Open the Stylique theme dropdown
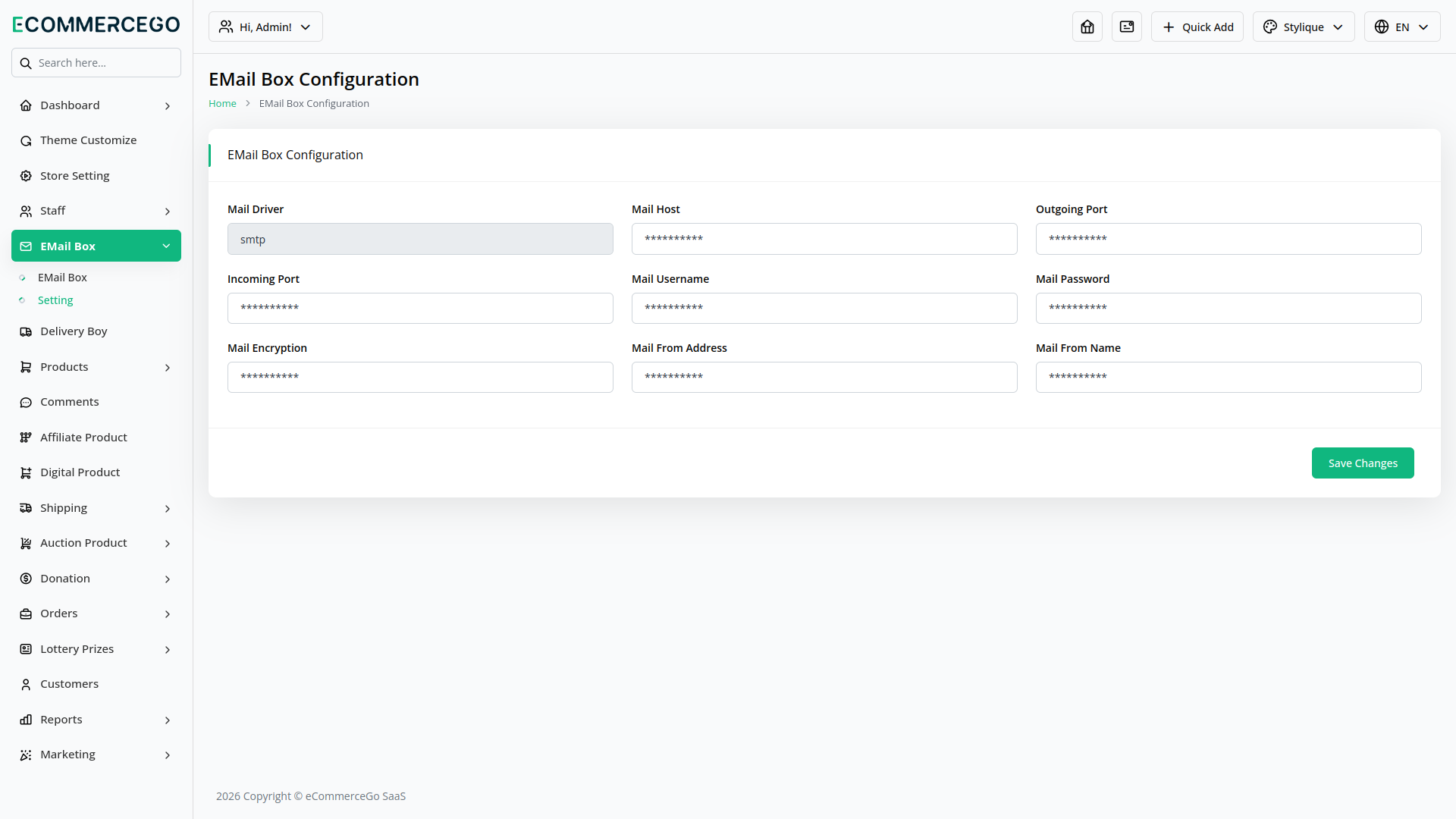The width and height of the screenshot is (1456, 819). pos(1304,27)
